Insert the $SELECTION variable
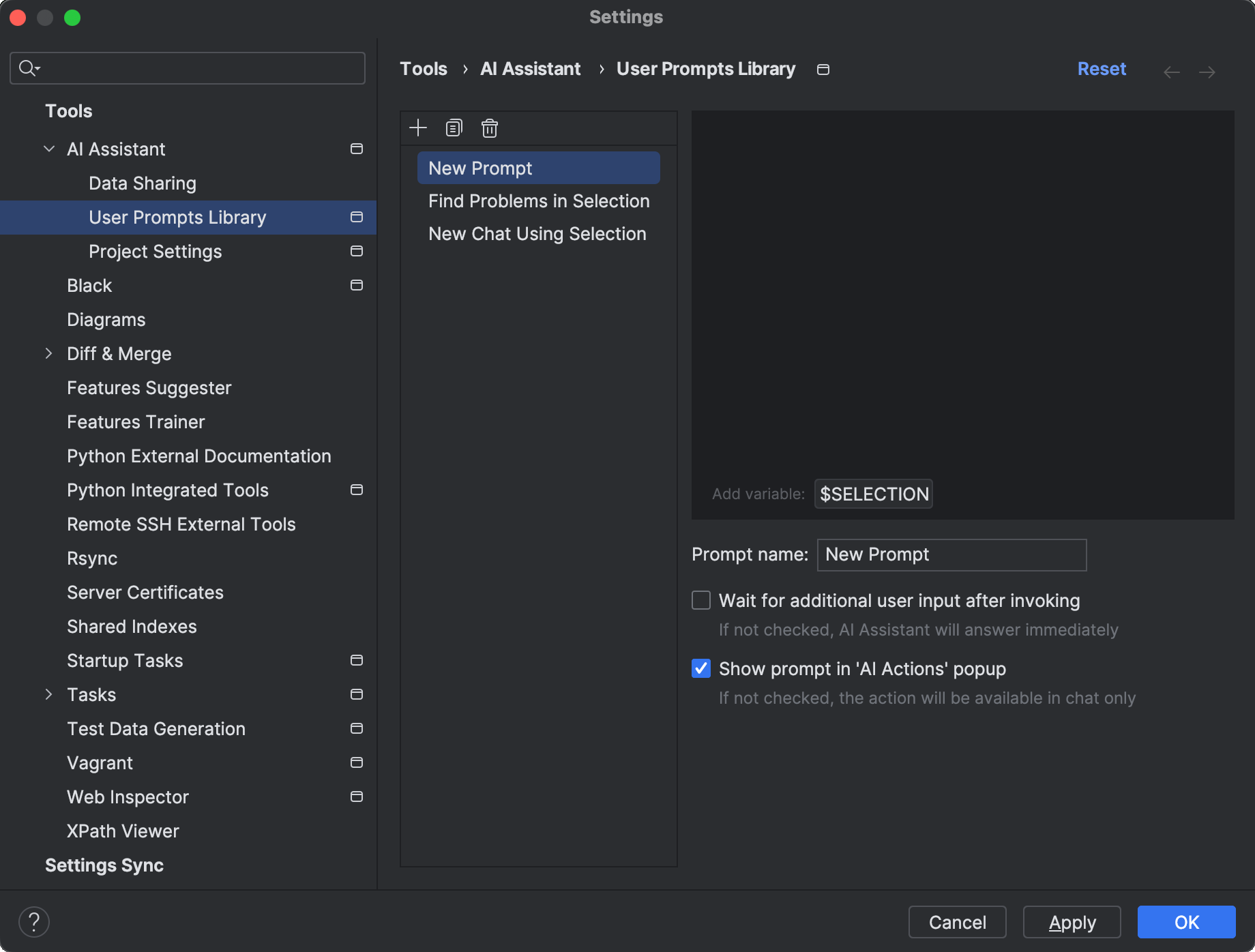The width and height of the screenshot is (1255, 952). pyautogui.click(x=874, y=494)
